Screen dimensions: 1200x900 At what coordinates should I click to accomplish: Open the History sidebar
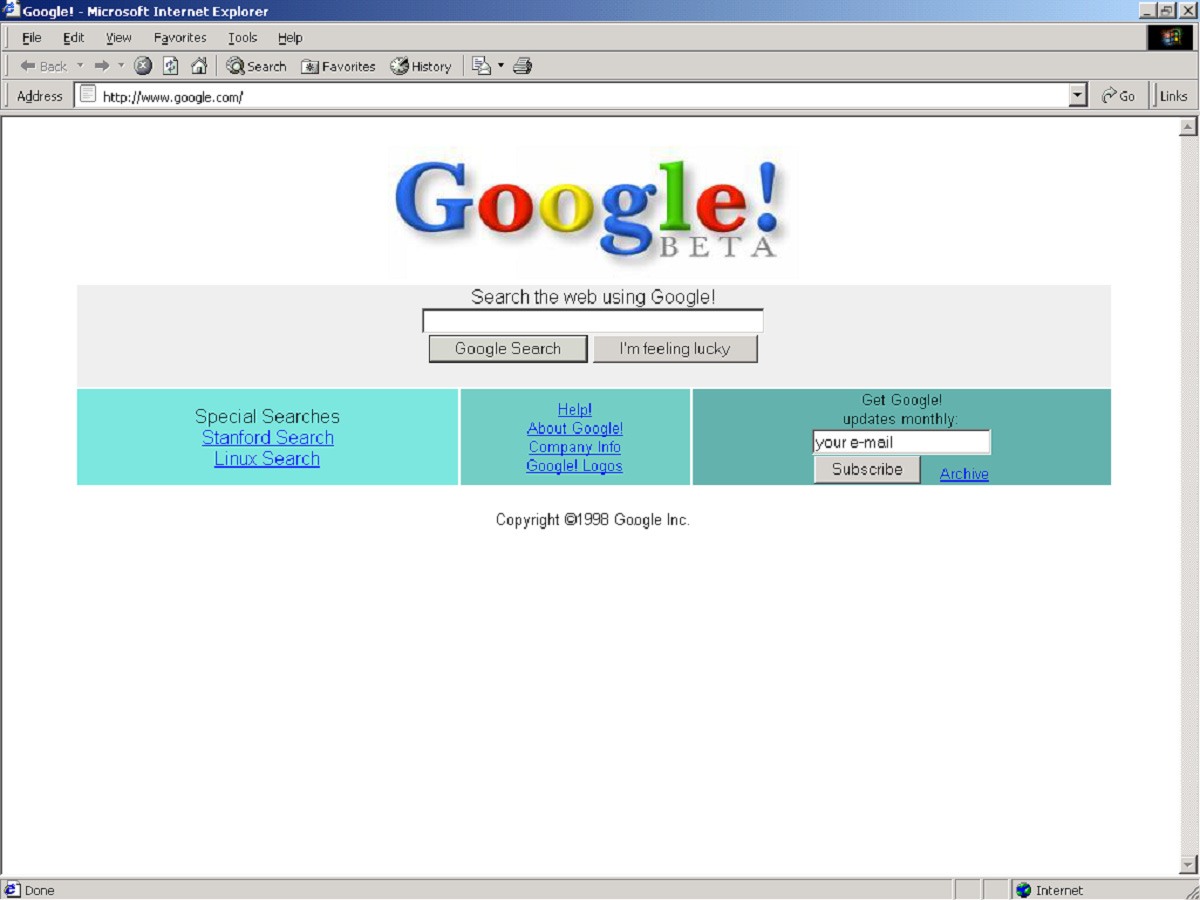(x=421, y=66)
